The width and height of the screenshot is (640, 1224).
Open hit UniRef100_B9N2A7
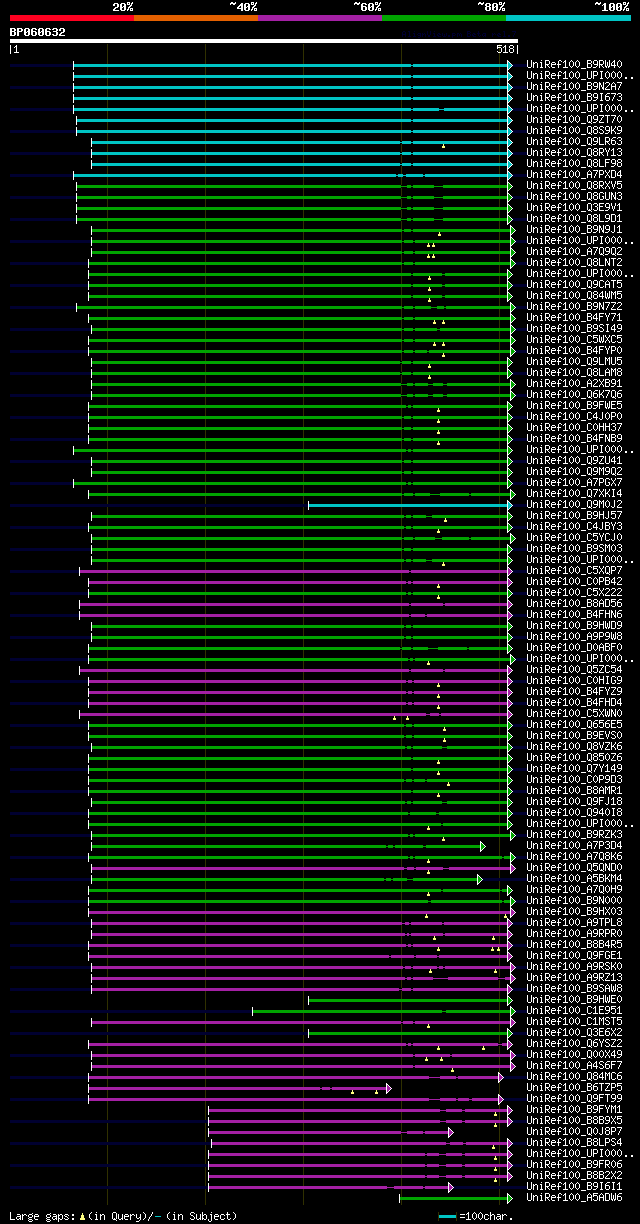tap(574, 87)
